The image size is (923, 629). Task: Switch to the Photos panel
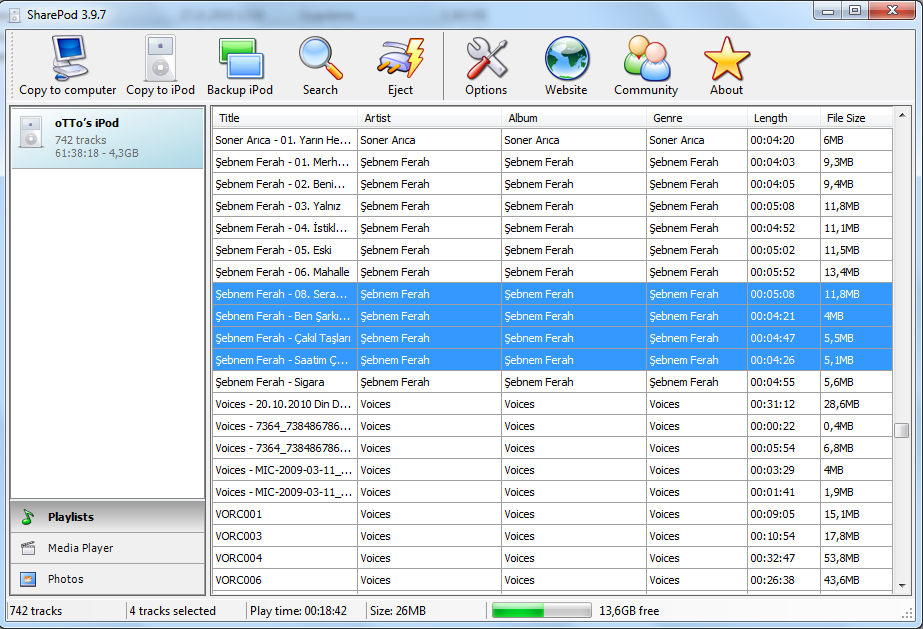pyautogui.click(x=108, y=579)
